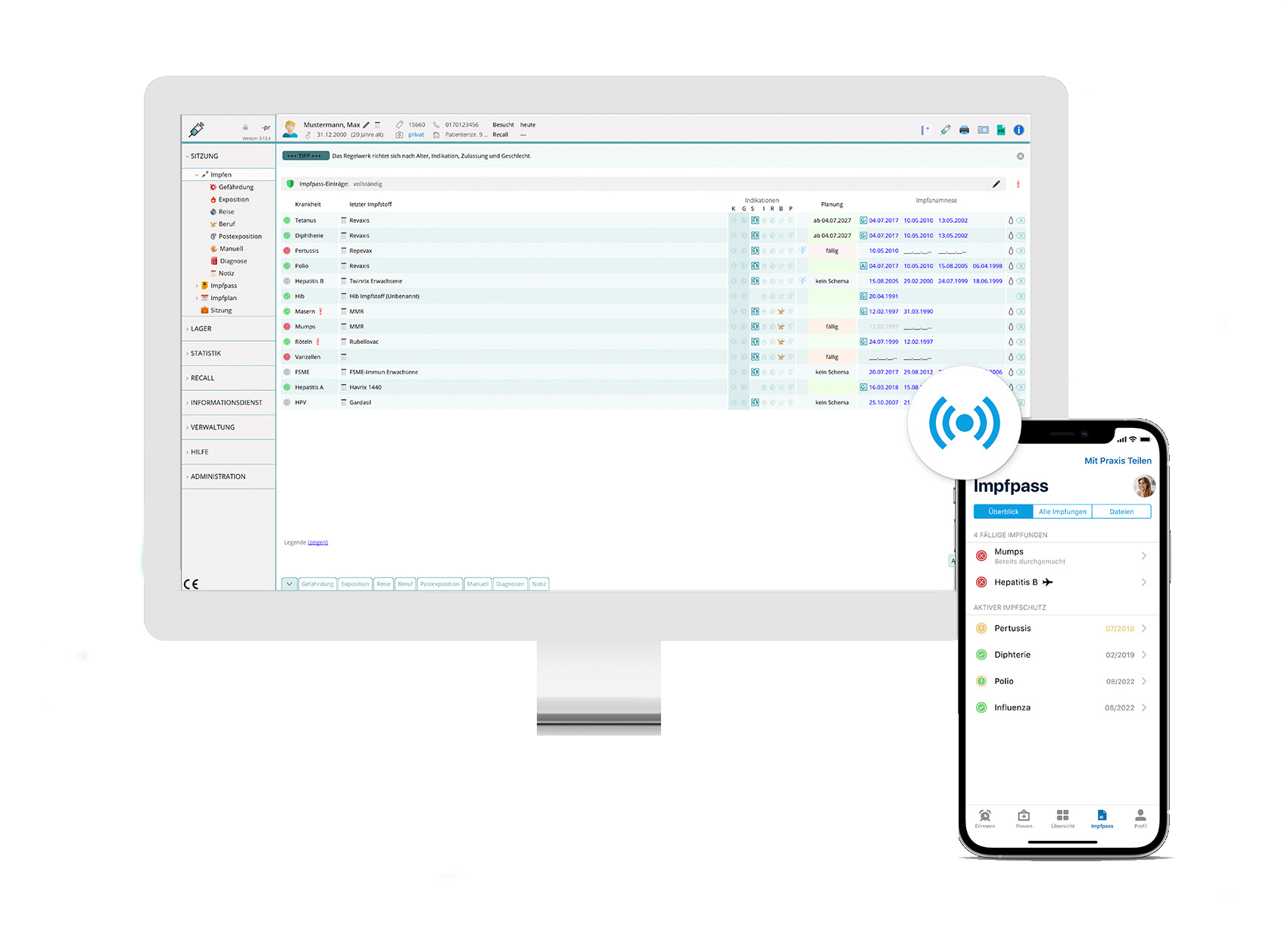Click the Legende zeigen link
Screen dimensions: 1288x925
click(x=318, y=542)
